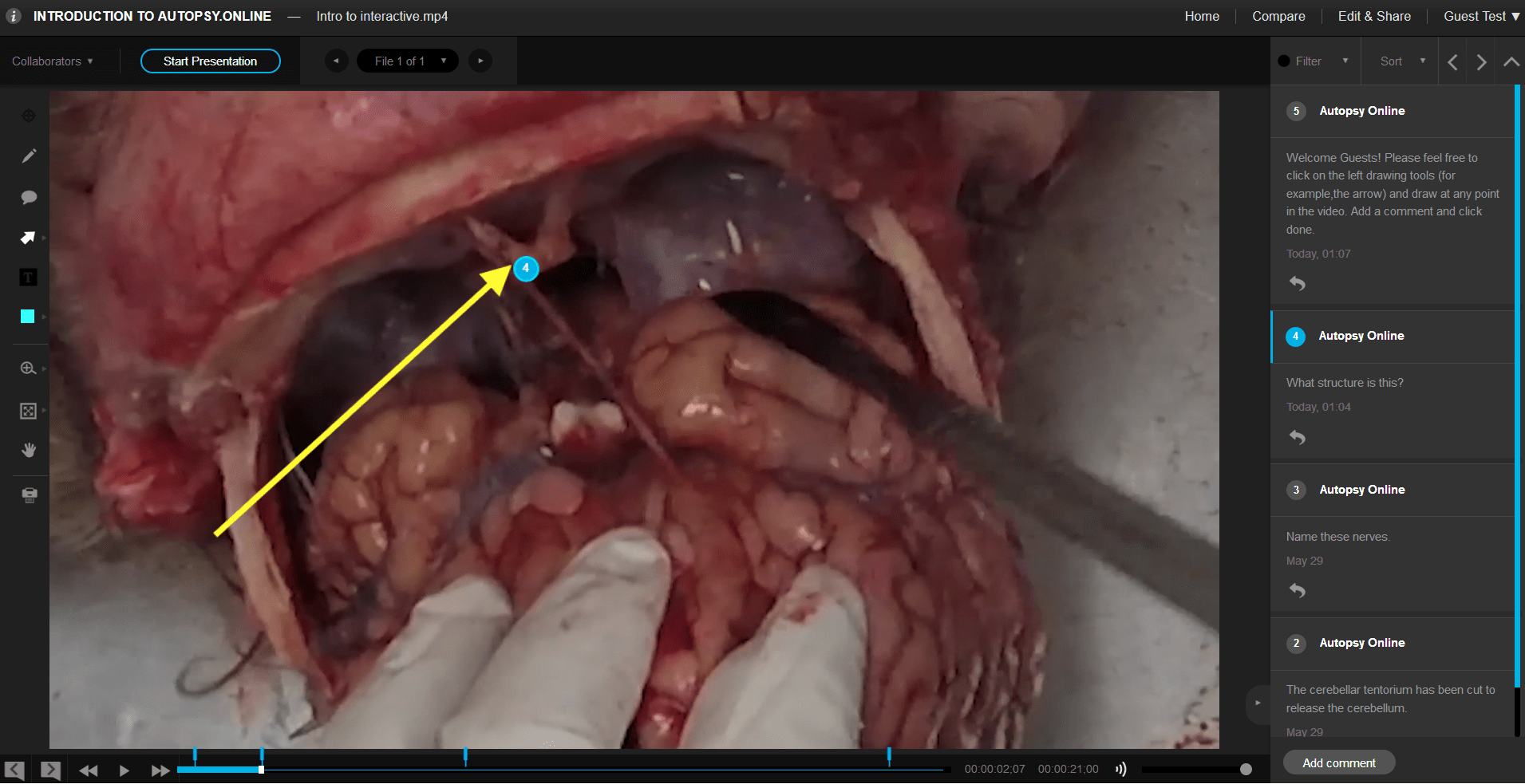The width and height of the screenshot is (1525, 784).
Task: Open the File 1 of 1 dropdown
Action: [407, 61]
